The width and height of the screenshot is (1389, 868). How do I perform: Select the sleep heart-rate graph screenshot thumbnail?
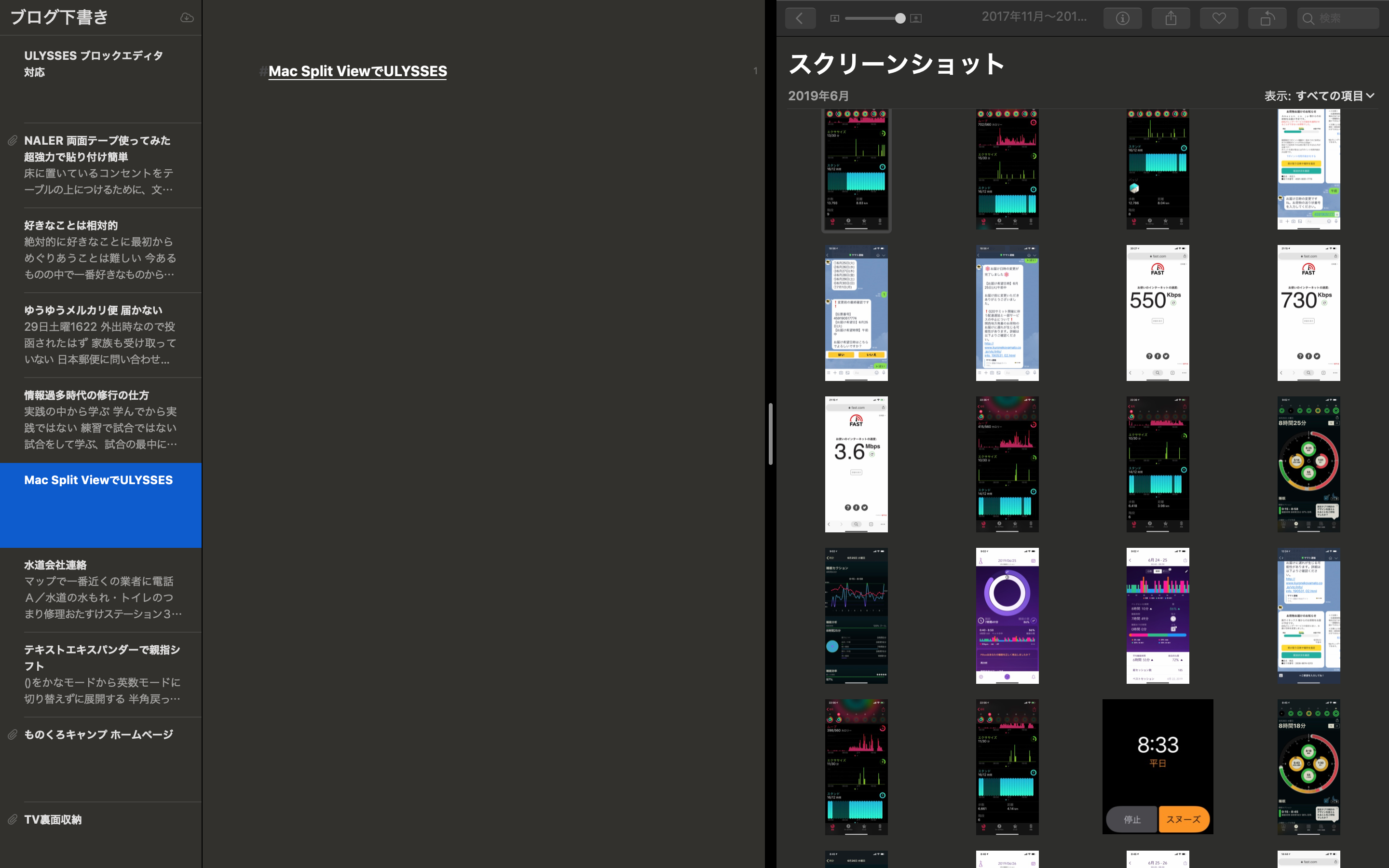pos(857,615)
